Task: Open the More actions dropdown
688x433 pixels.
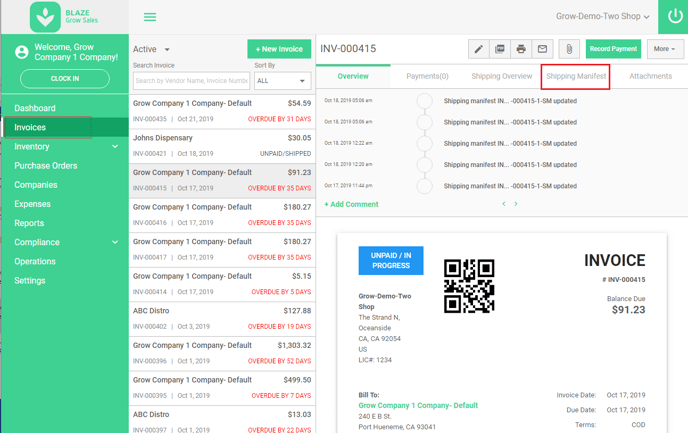Action: [664, 49]
